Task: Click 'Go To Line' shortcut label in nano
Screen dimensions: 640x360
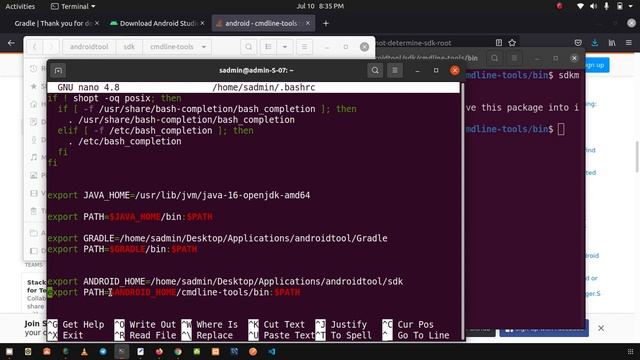Action: click(423, 336)
